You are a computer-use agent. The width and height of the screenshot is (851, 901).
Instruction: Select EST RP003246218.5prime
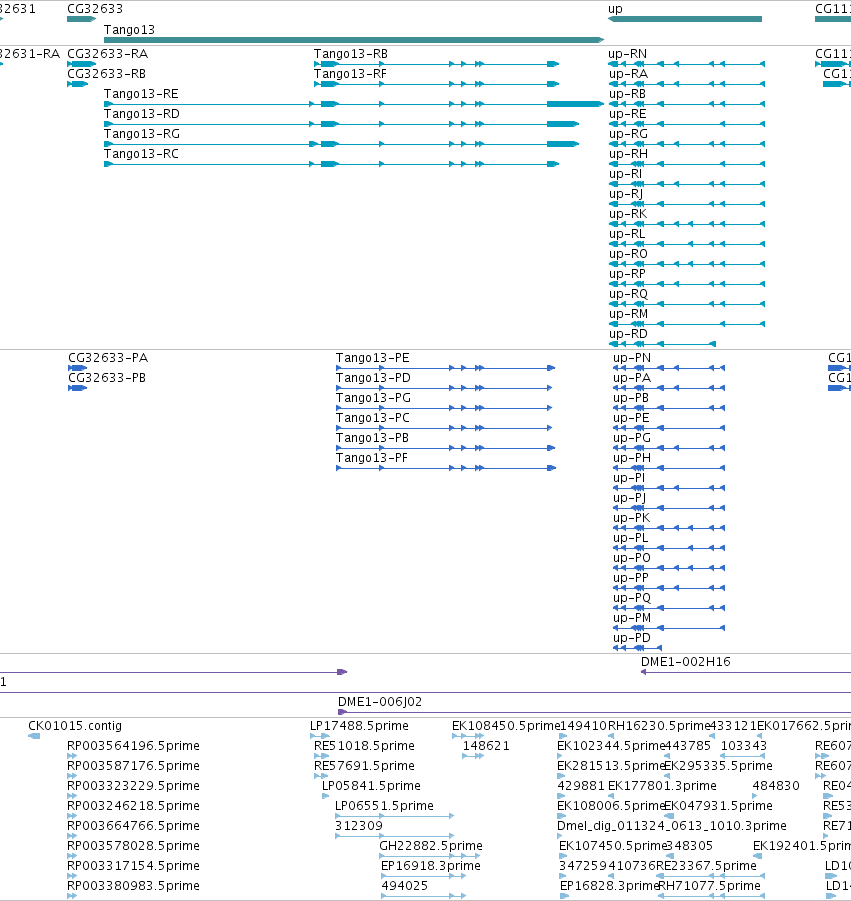coord(133,806)
